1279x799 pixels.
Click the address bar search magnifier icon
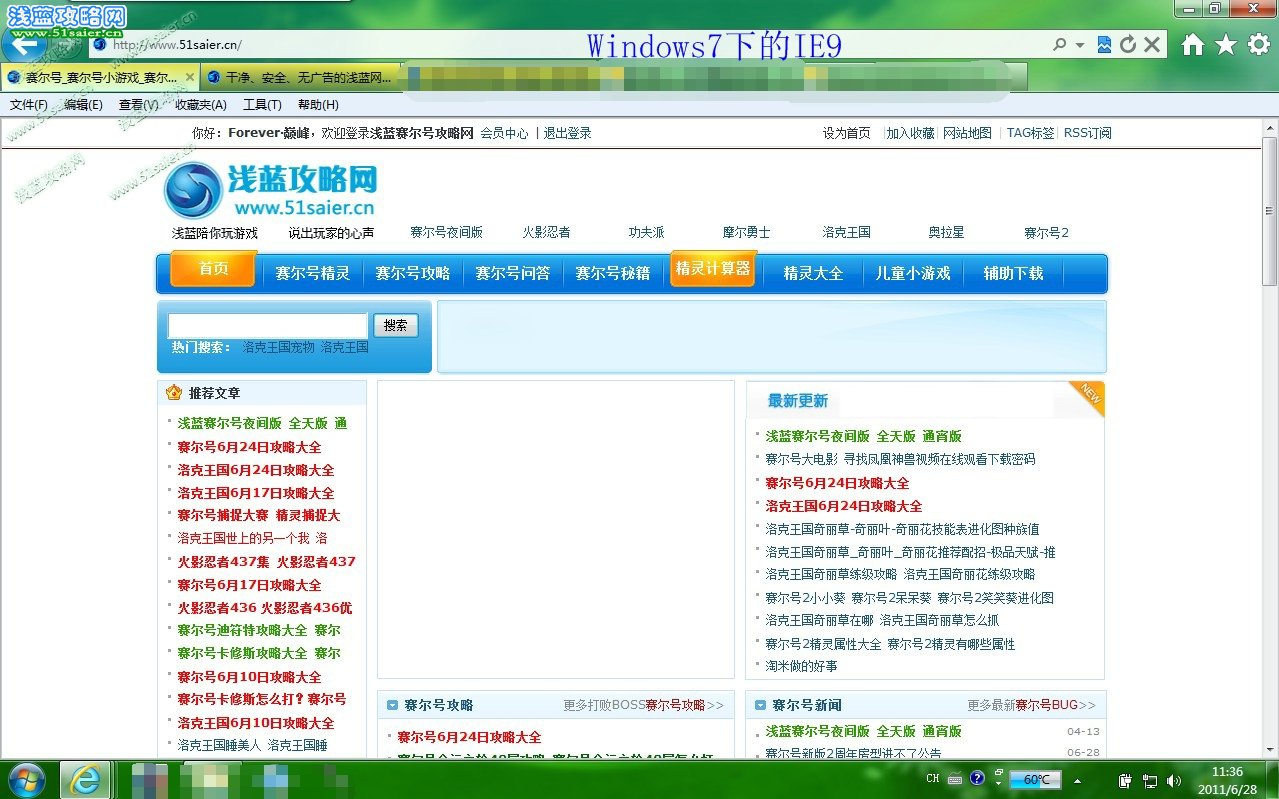pos(1060,45)
